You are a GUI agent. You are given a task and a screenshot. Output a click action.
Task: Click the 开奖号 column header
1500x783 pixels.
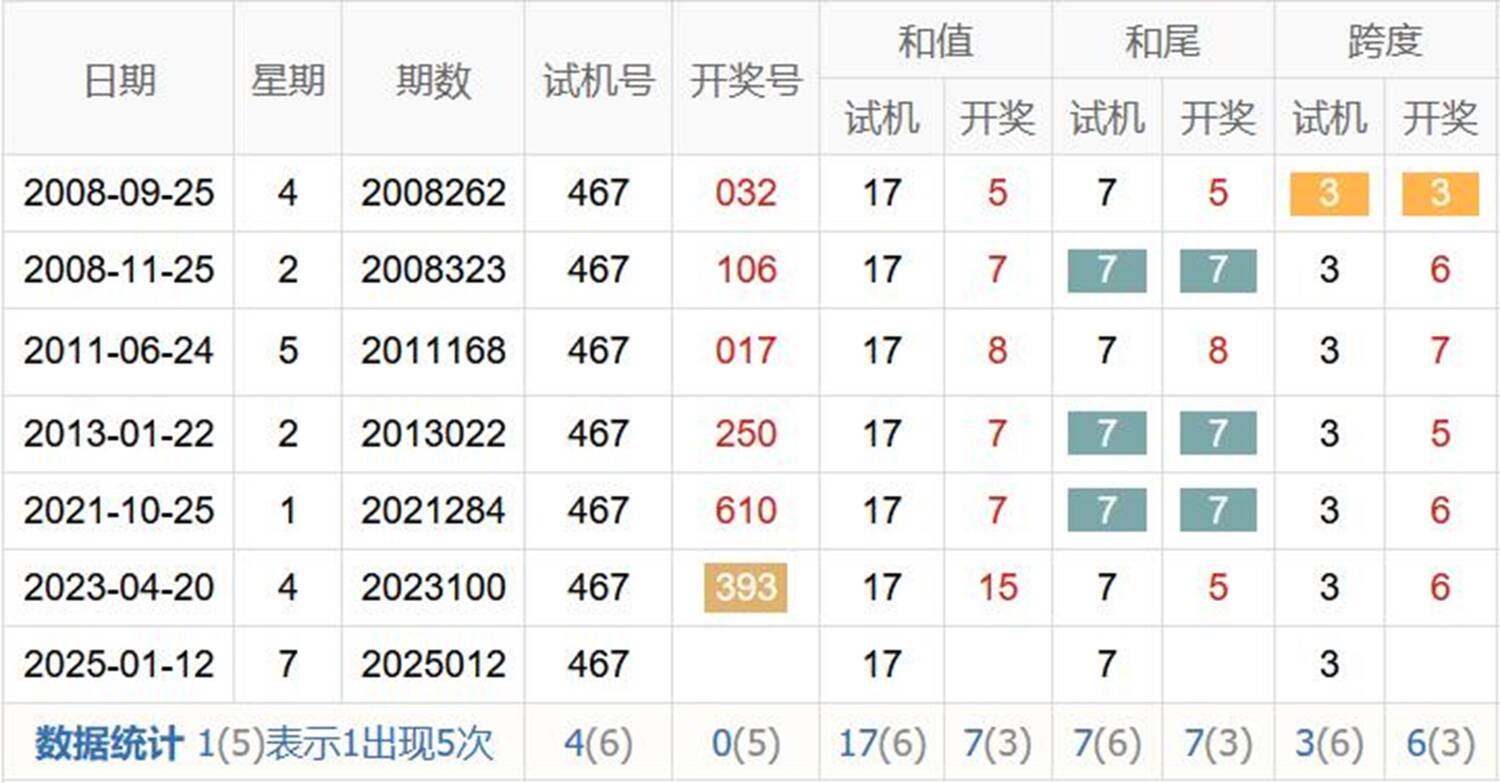click(x=746, y=80)
